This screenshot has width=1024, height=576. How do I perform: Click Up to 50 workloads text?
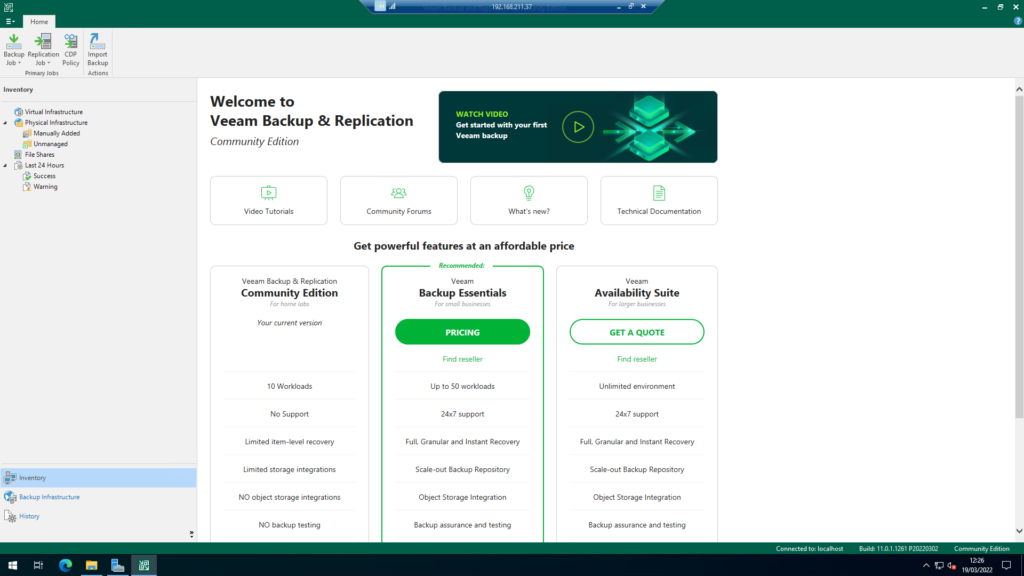point(462,387)
